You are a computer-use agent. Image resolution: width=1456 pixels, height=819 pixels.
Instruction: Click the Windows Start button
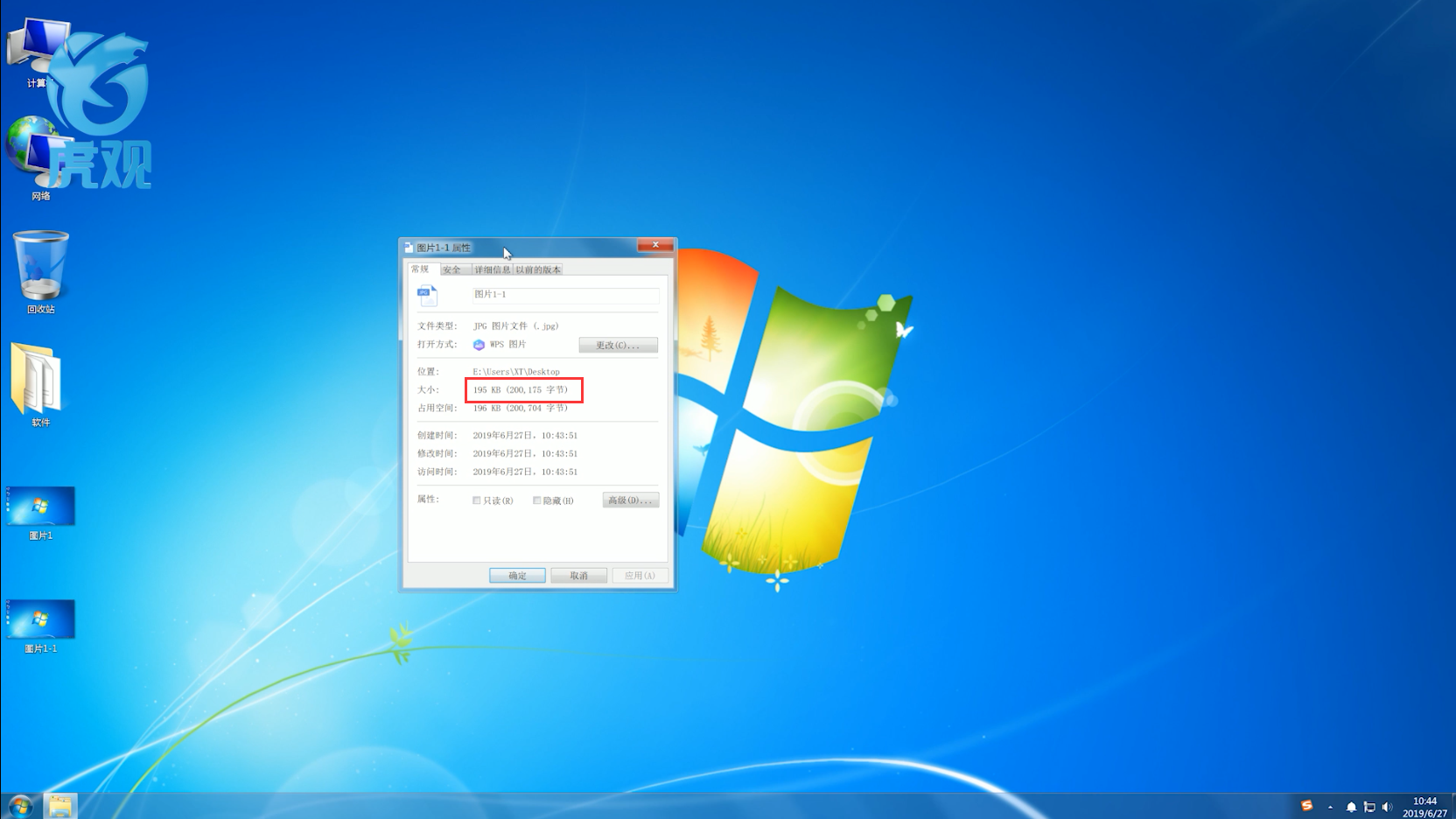pyautogui.click(x=20, y=806)
